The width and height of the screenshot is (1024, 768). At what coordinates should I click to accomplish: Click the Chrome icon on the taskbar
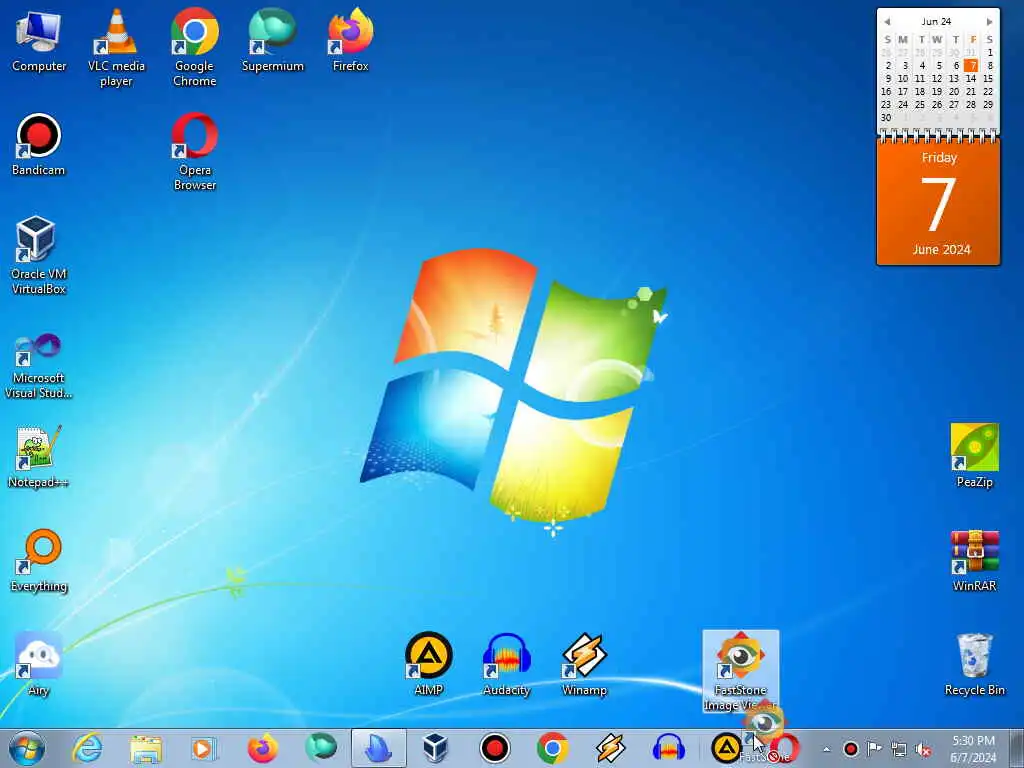pos(552,748)
